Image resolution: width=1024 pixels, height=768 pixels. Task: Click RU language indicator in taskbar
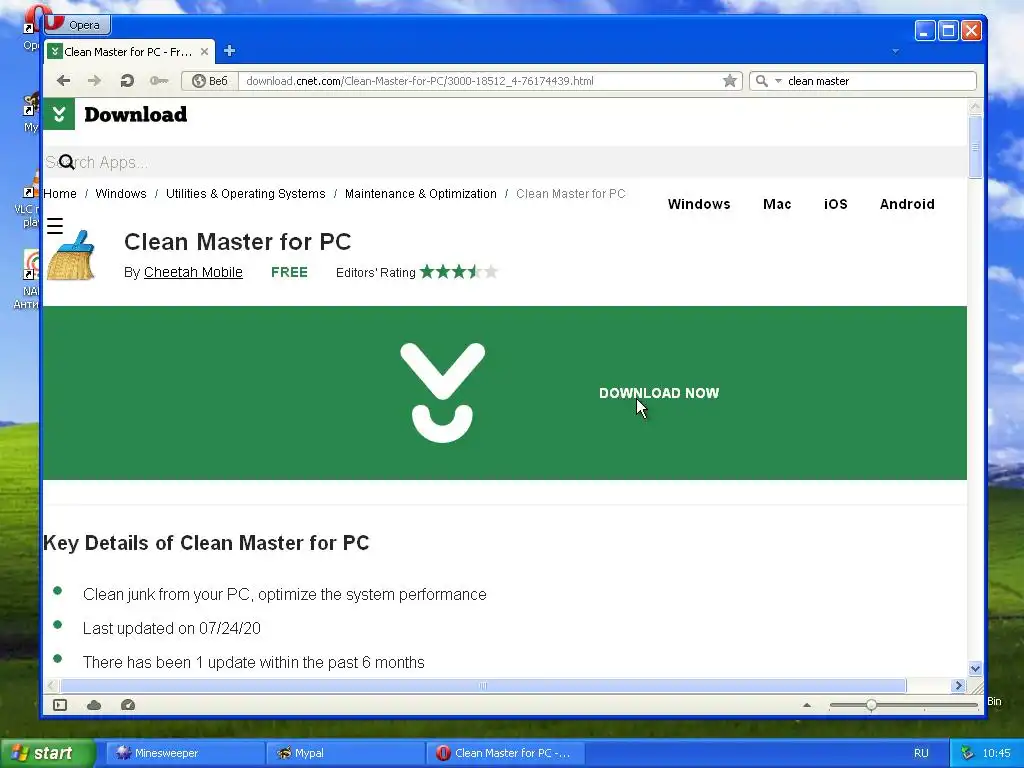pos(921,753)
